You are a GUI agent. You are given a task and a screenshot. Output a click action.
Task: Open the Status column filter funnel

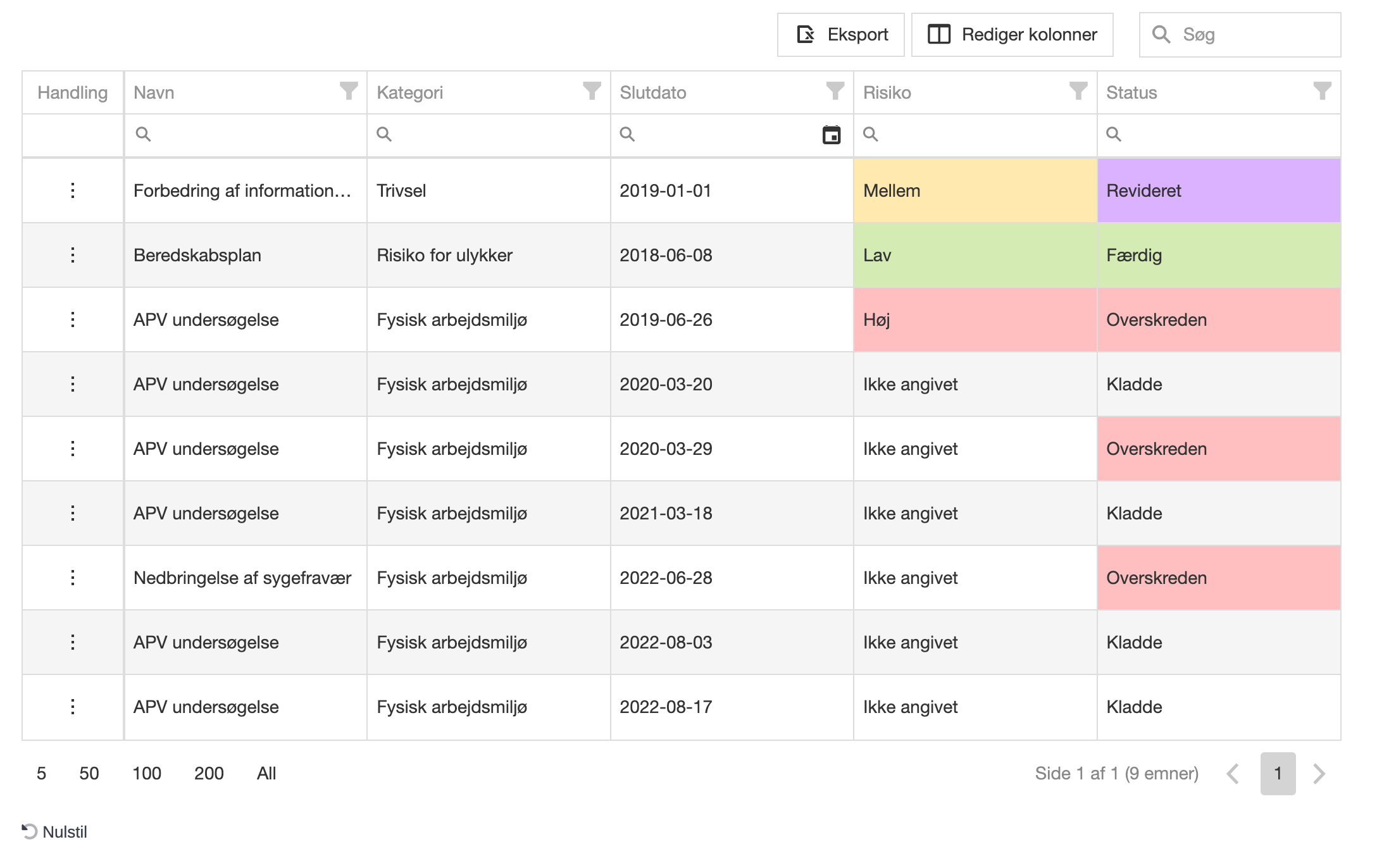point(1321,92)
